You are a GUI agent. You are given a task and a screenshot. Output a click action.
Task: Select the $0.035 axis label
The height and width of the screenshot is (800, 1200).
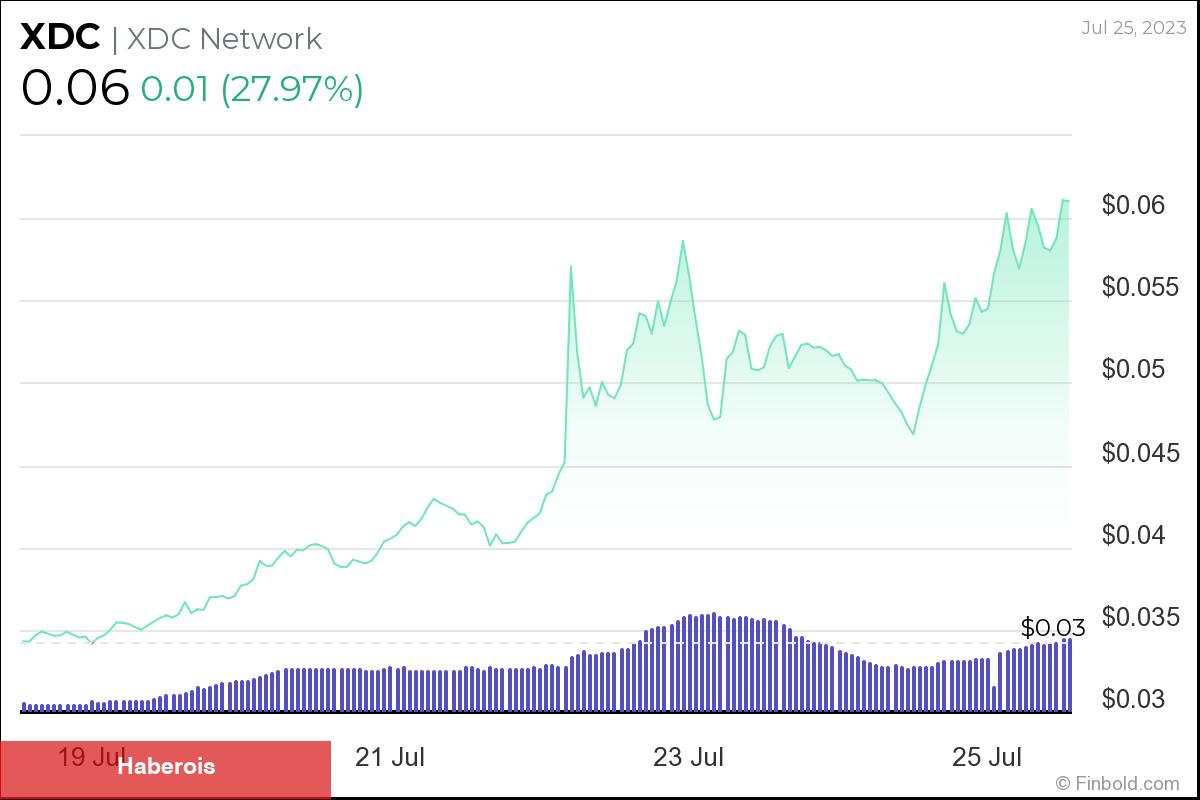click(x=1141, y=617)
